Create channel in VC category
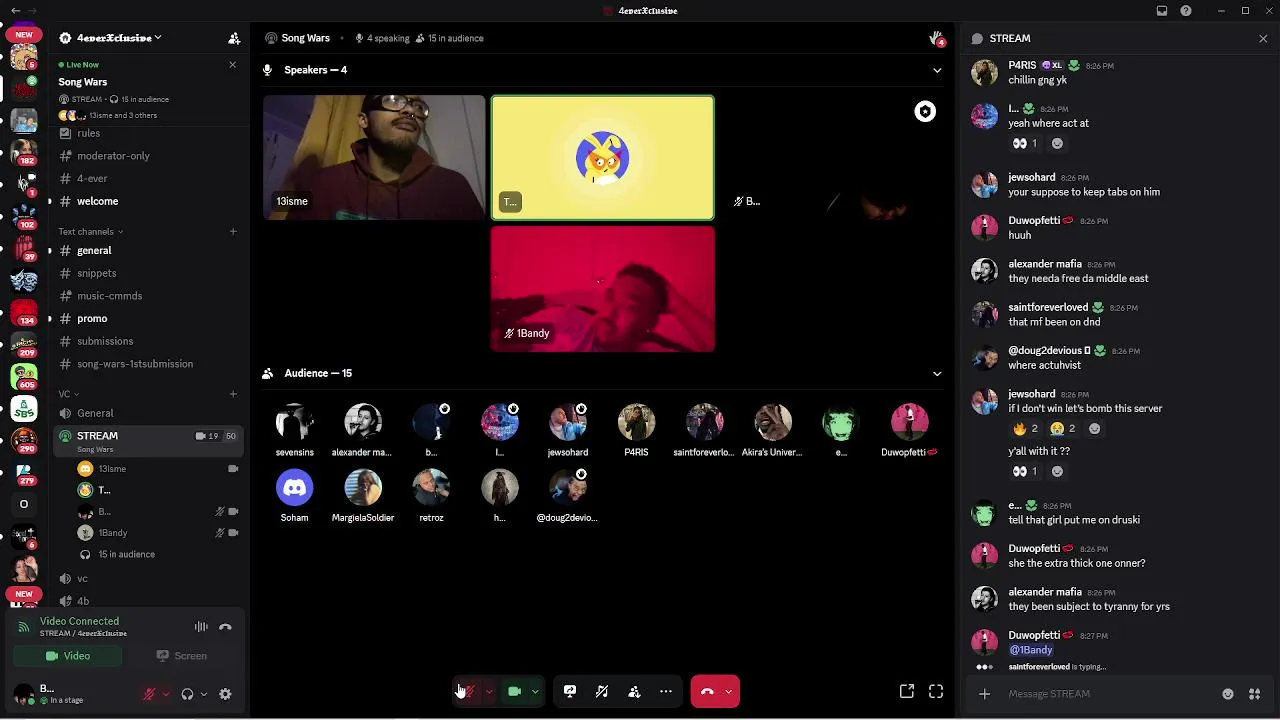The width and height of the screenshot is (1280, 720). pos(233,394)
